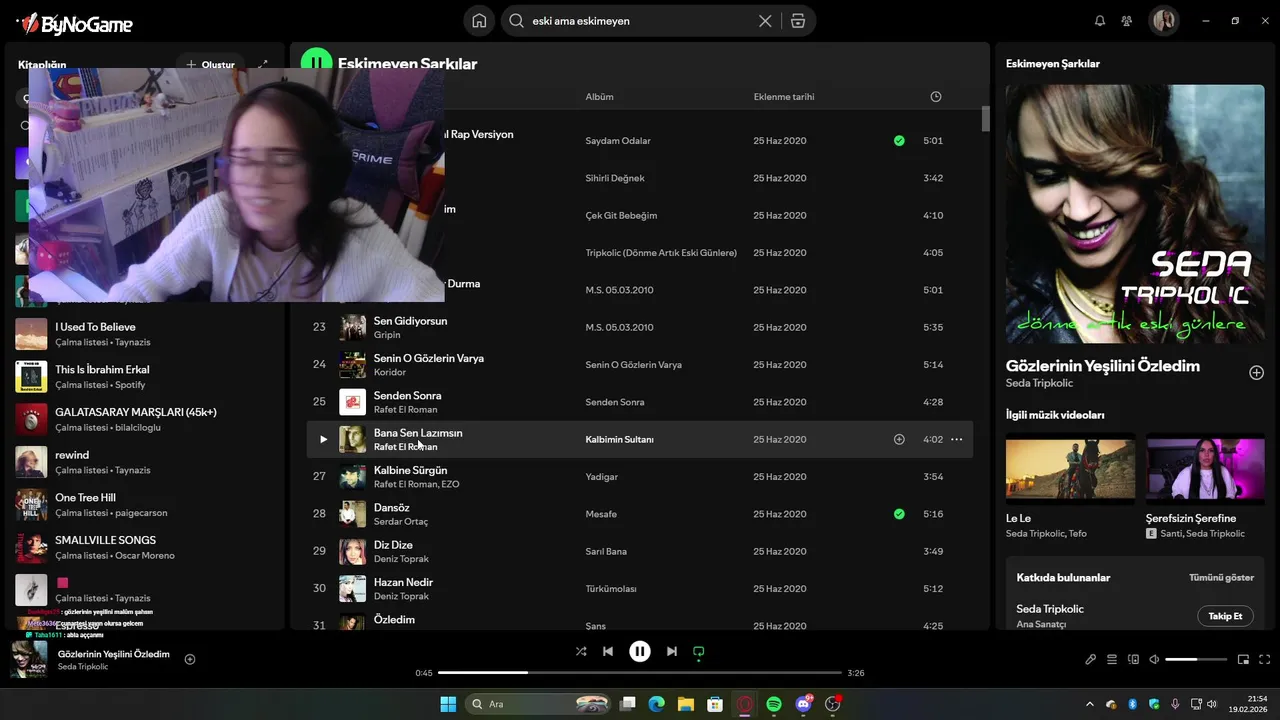Sort tracks by Albüm column header

[x=599, y=97]
